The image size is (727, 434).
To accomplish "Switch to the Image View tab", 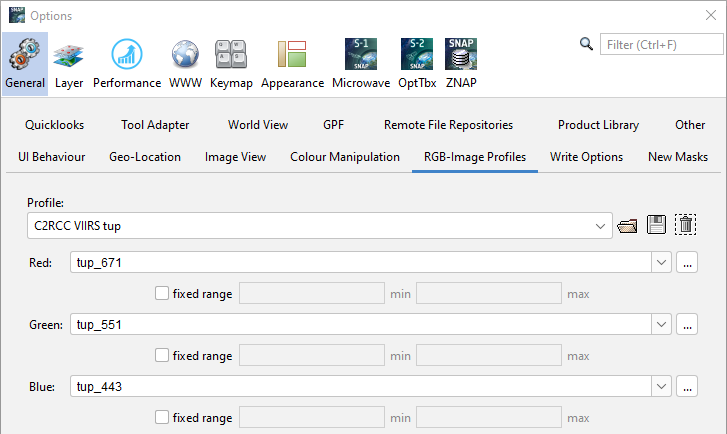I will (235, 157).
